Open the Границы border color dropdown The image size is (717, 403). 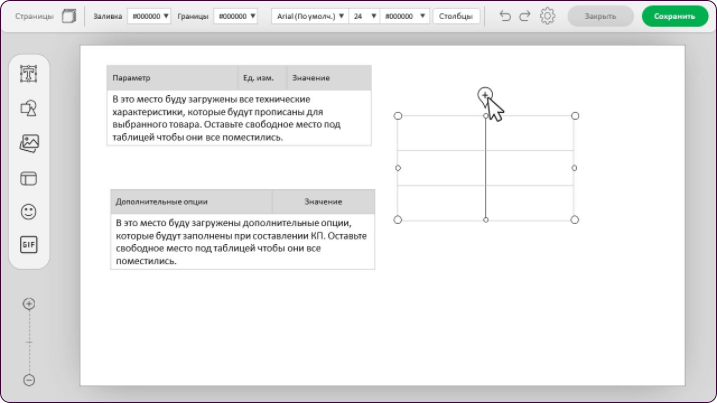(236, 17)
